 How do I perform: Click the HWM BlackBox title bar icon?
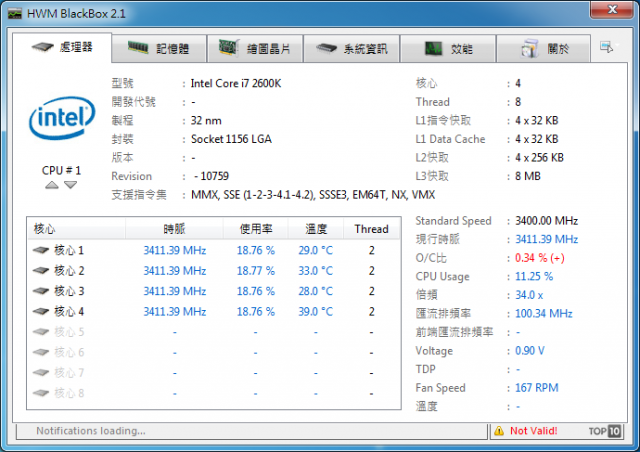(15, 14)
